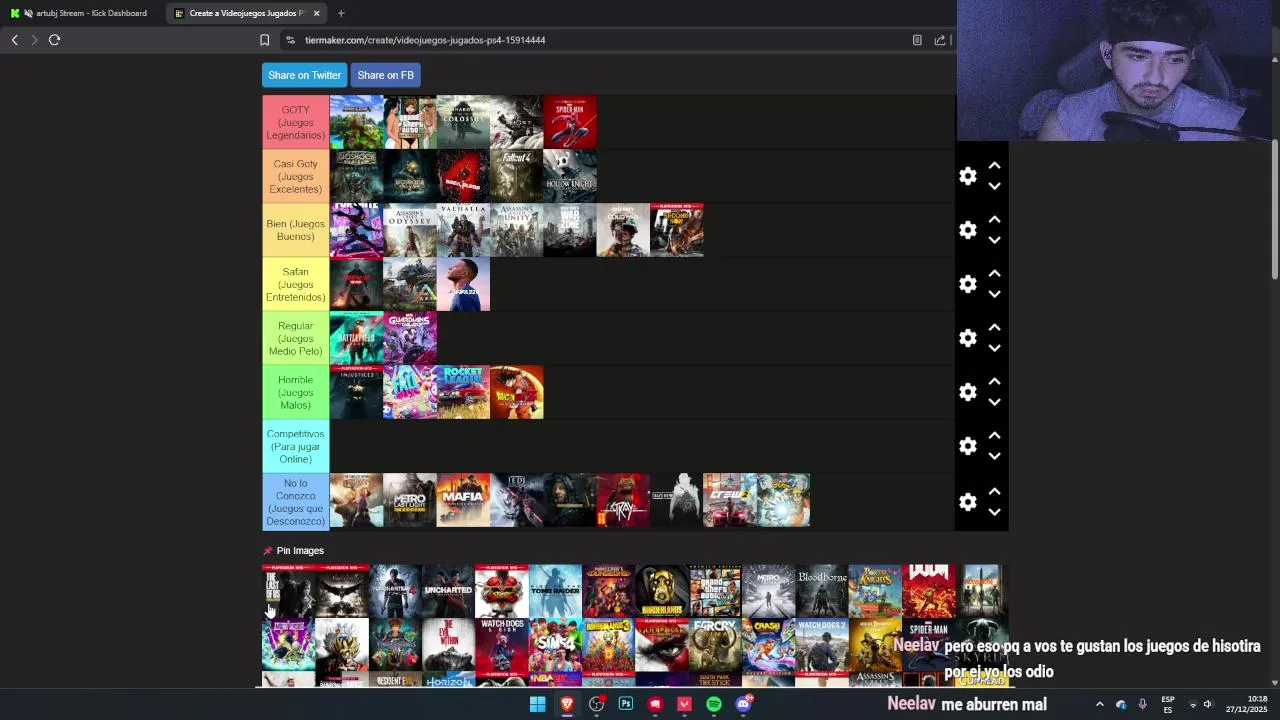
Task: Share tier list on Twitter
Action: [x=304, y=75]
